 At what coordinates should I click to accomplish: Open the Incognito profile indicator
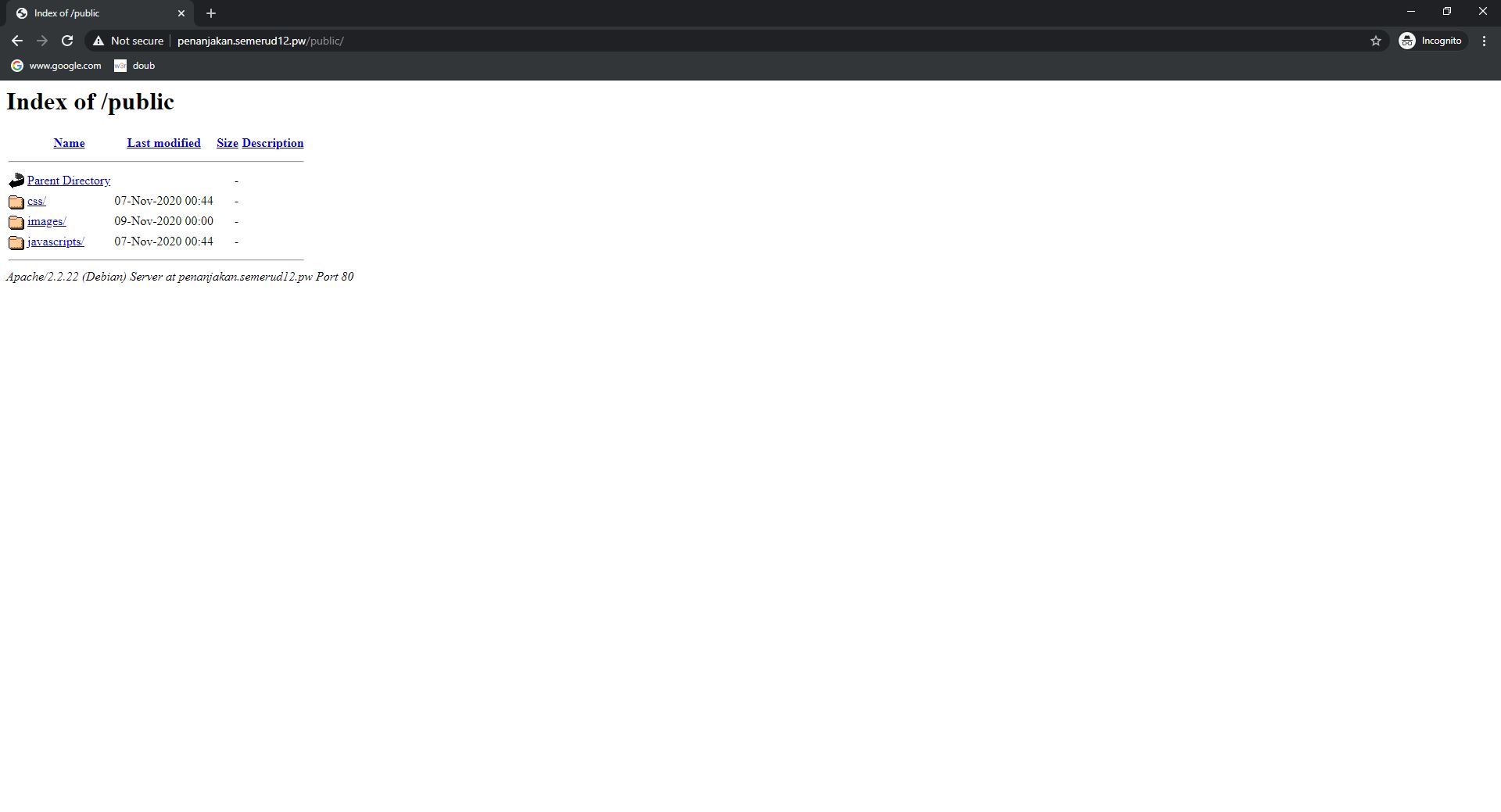click(x=1431, y=41)
